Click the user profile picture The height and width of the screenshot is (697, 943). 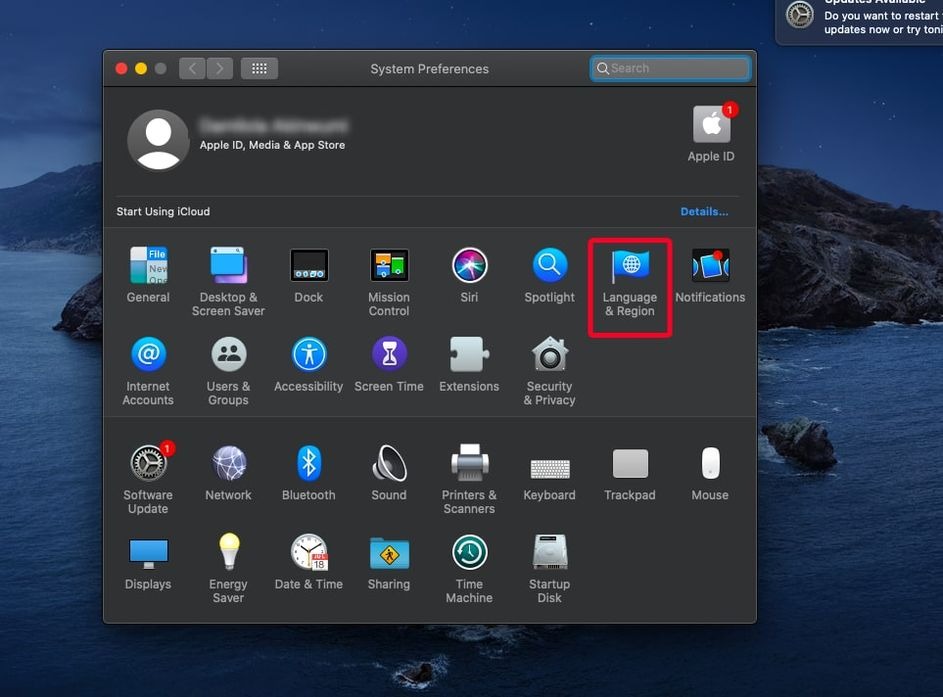click(158, 139)
